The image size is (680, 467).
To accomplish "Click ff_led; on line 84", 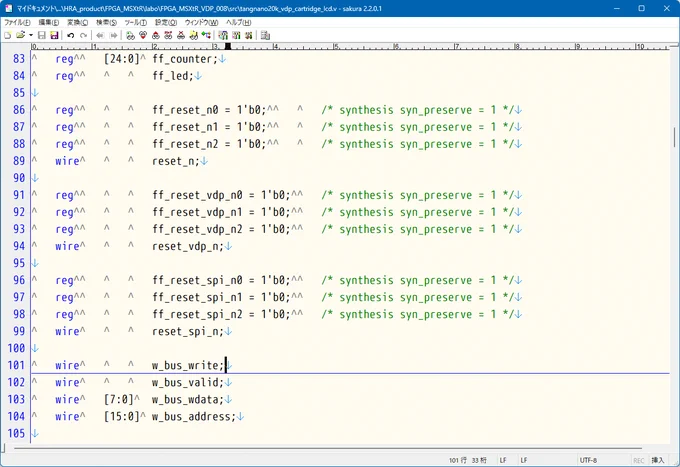I will [x=173, y=76].
